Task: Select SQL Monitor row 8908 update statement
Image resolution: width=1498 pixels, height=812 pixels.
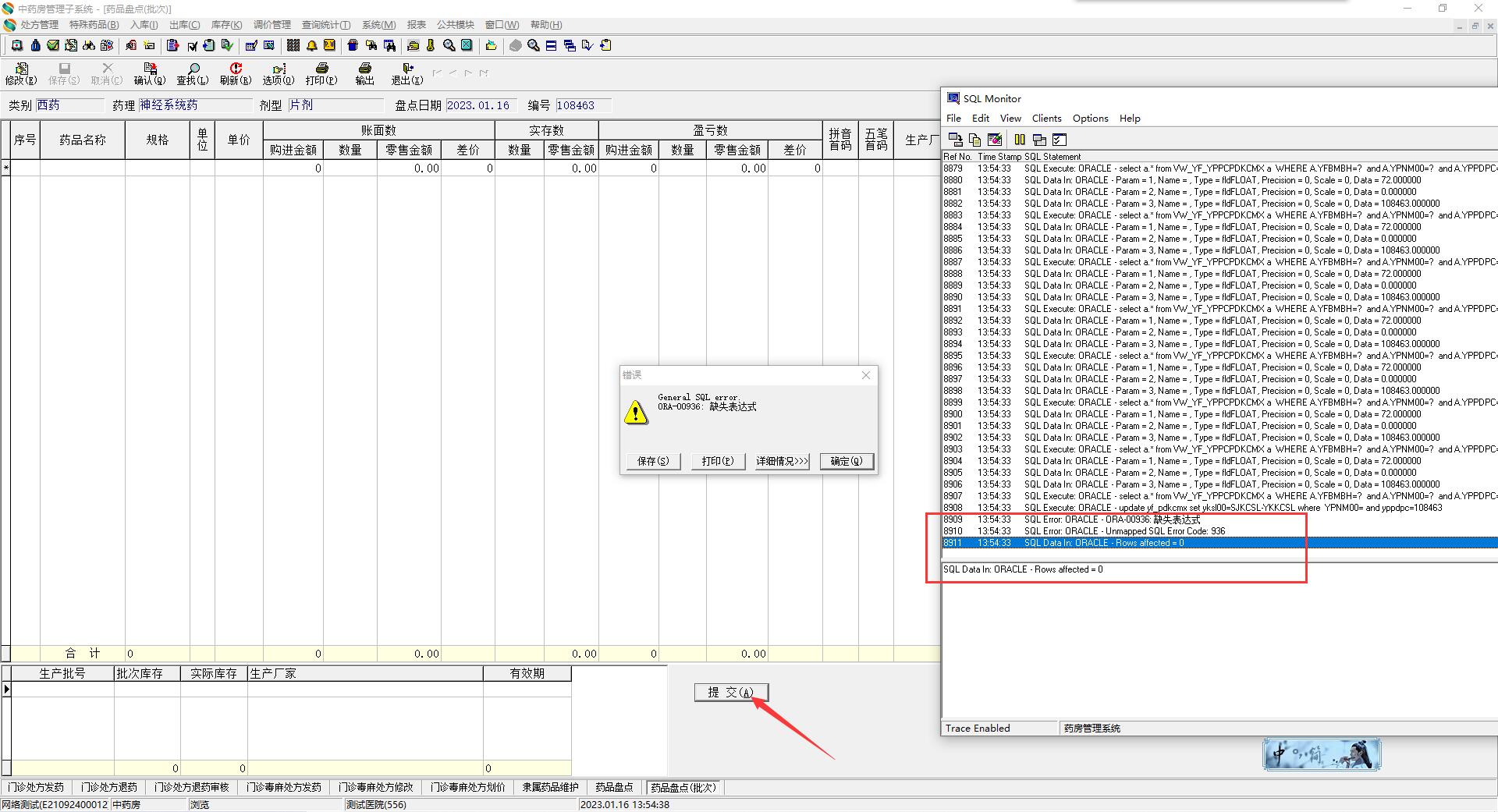Action: click(1219, 508)
